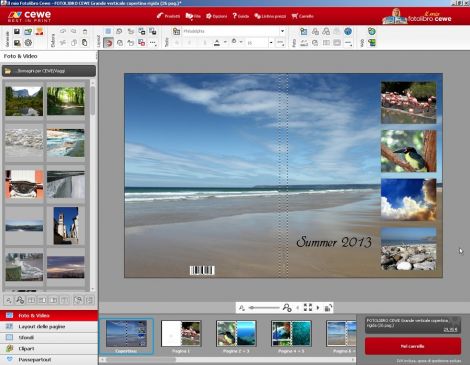The width and height of the screenshot is (470, 365).
Task: Select the green forest path photo thumbnail
Action: click(66, 101)
